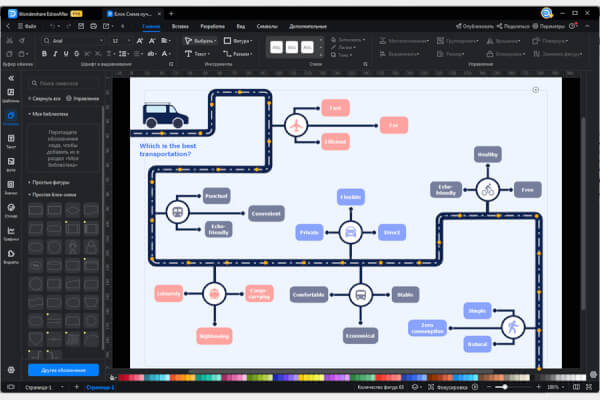Image resolution: width=600 pixels, height=400 pixels.
Task: Open the Symbols panel in the sidebar
Action: [x=11, y=119]
